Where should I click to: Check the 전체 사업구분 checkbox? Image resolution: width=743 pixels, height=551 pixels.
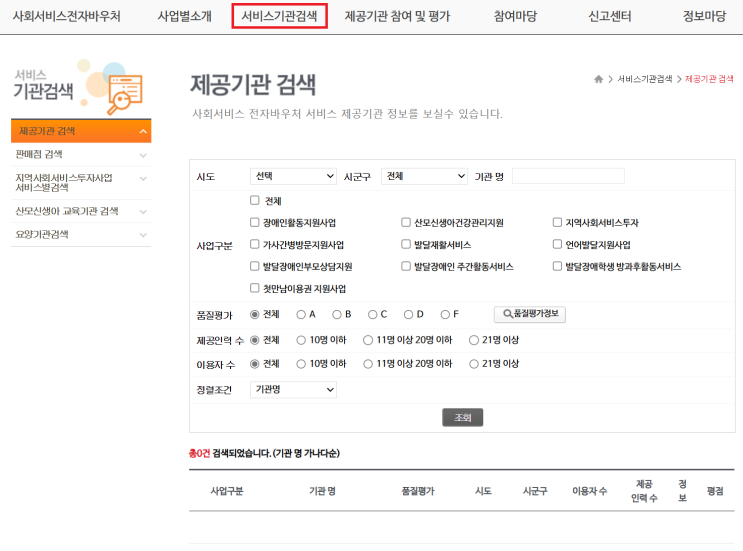point(255,200)
